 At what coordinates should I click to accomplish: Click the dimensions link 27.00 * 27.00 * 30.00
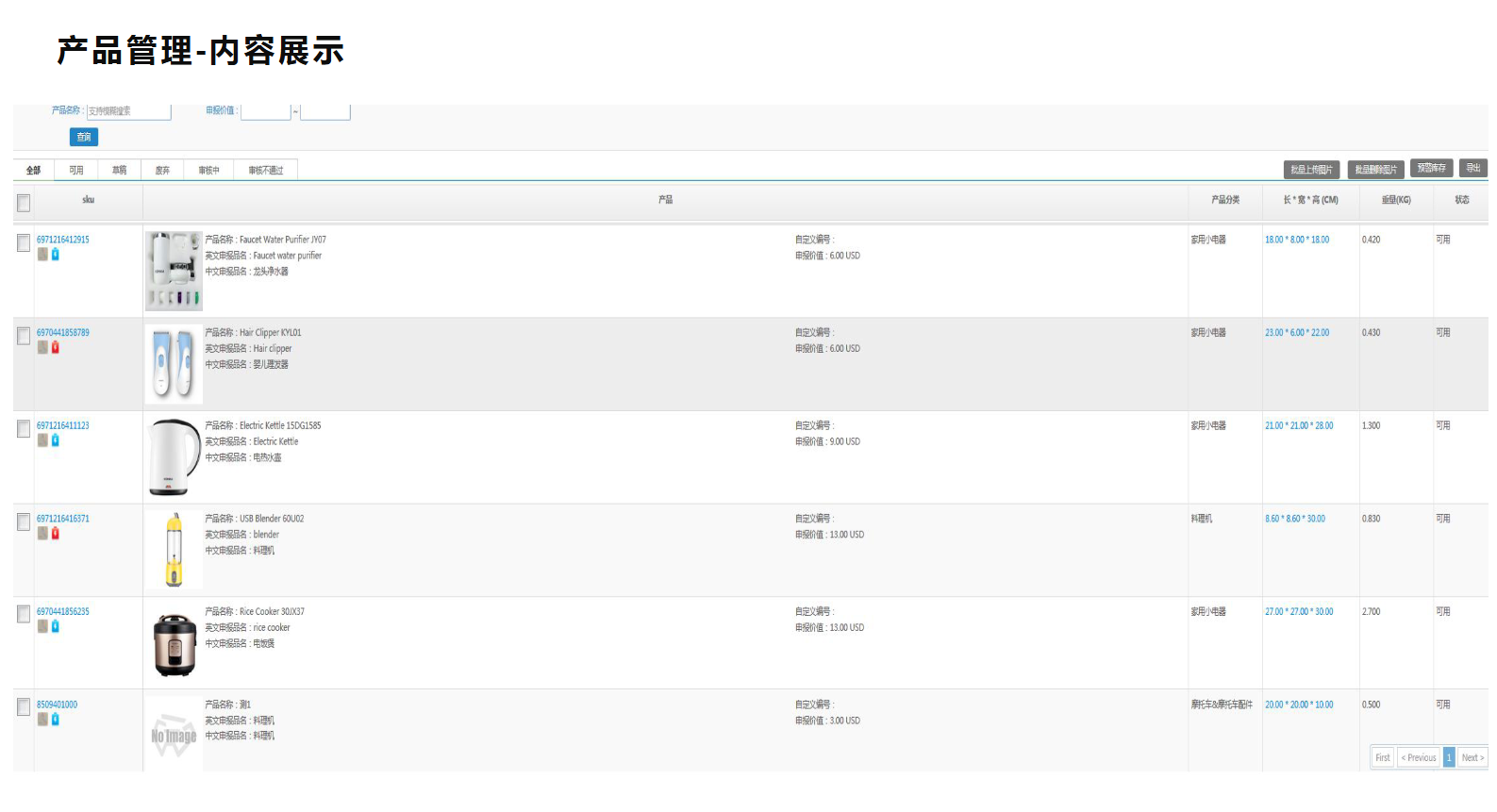tap(1299, 612)
